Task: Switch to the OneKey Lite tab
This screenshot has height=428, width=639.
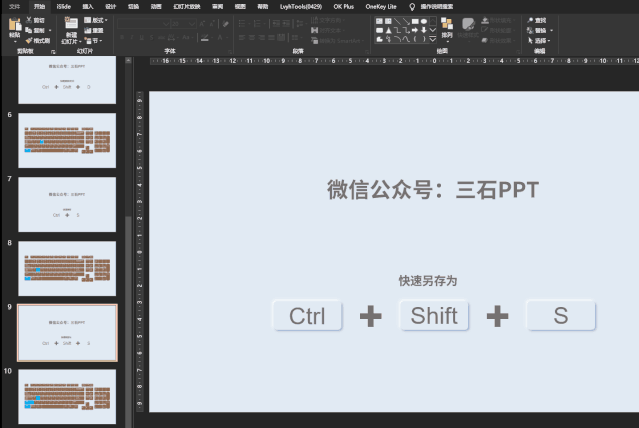Action: [x=381, y=7]
